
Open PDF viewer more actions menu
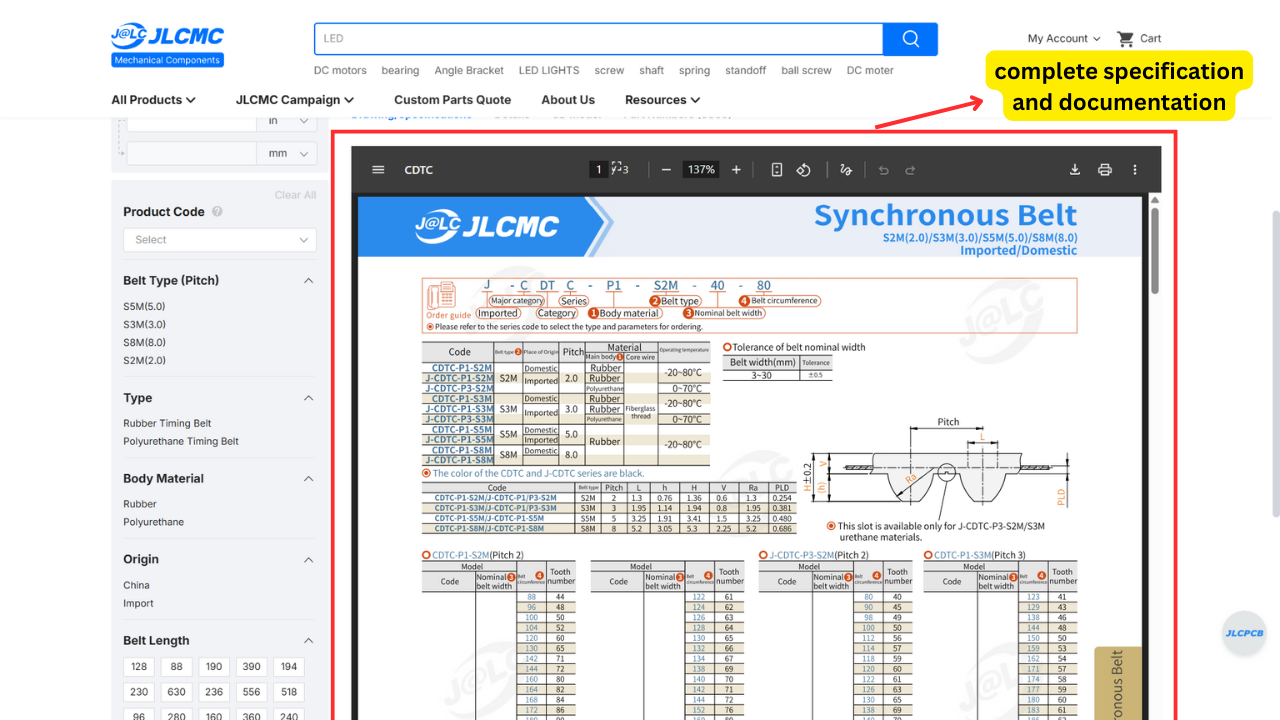pyautogui.click(x=1135, y=170)
